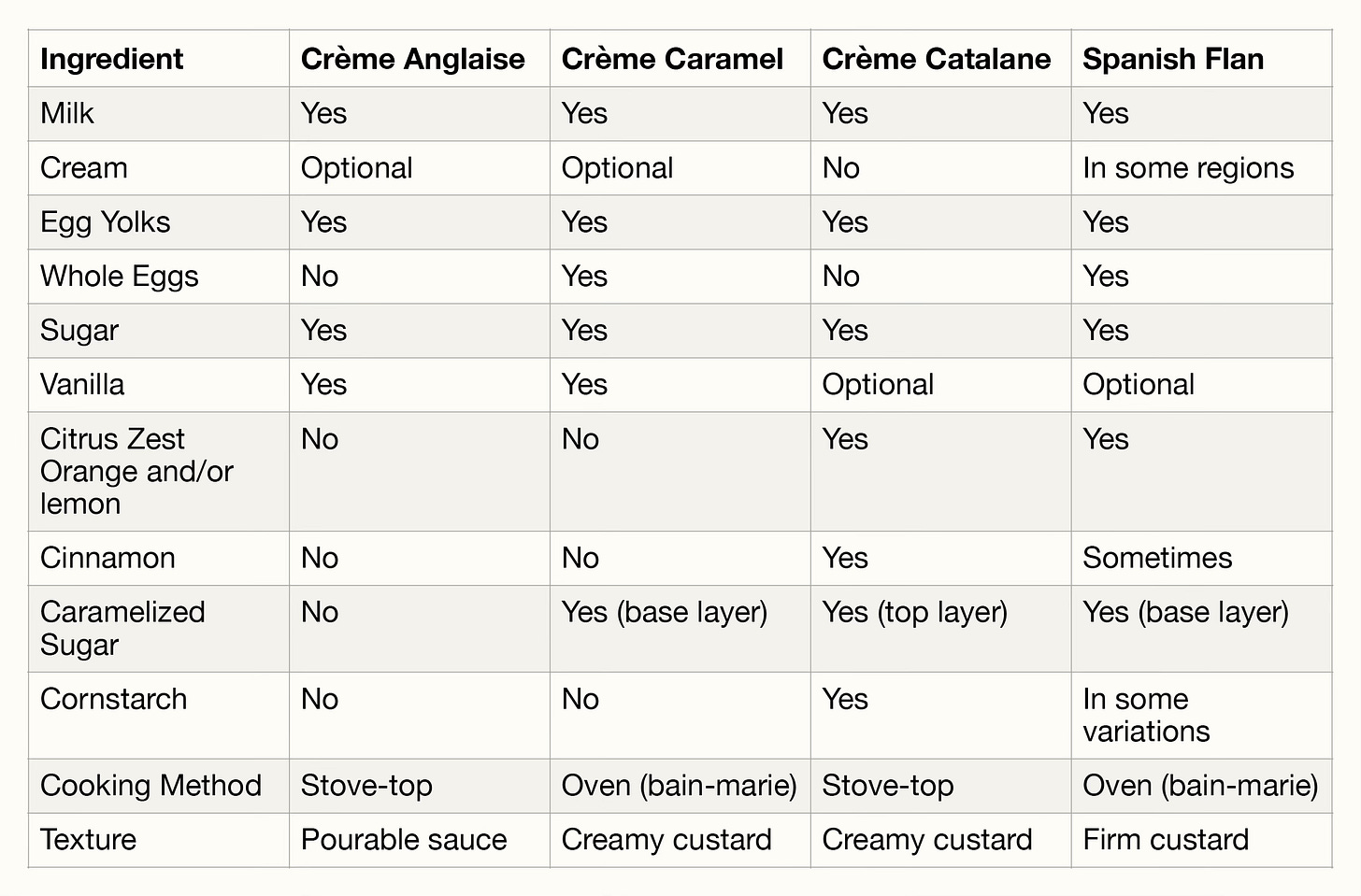Select the Caramelized Sugar row label
The image size is (1361, 896).
click(122, 628)
